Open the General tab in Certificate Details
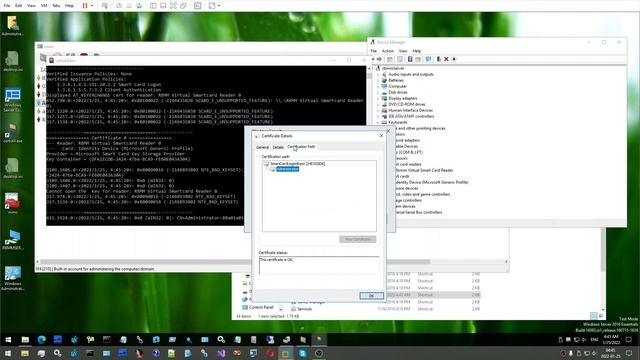The height and width of the screenshot is (360, 640). coord(262,147)
